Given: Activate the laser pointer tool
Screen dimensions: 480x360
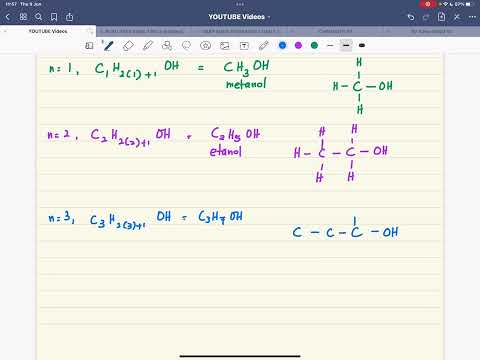Looking at the screenshot, I should (x=264, y=46).
